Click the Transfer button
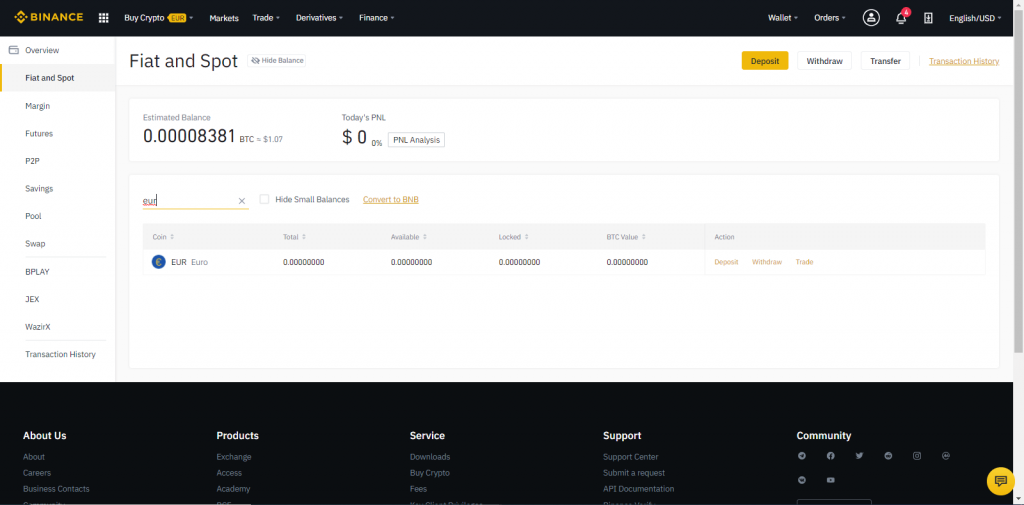The image size is (1024, 505). [885, 61]
